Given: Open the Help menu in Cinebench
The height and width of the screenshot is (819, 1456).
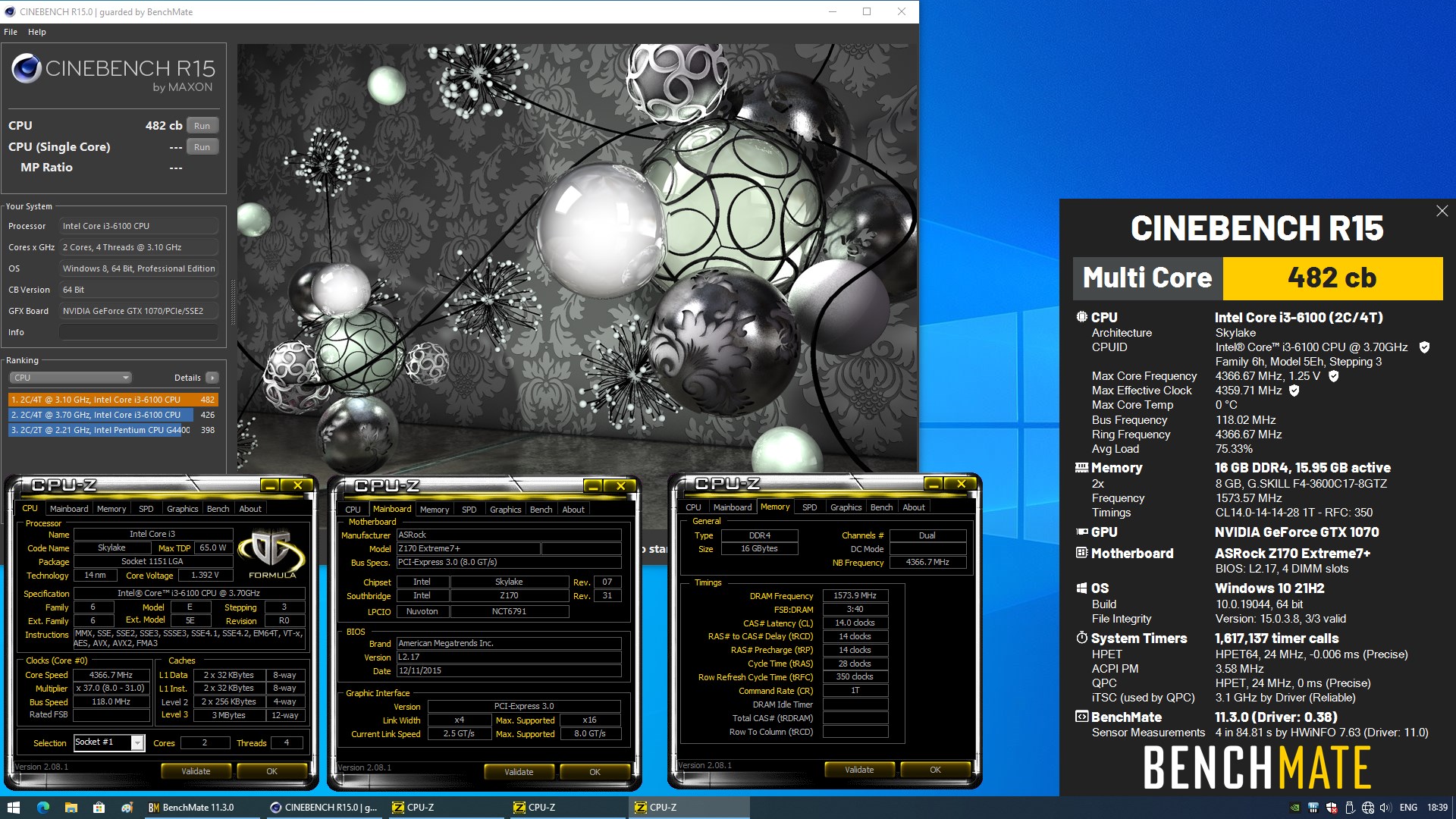Looking at the screenshot, I should click(x=37, y=32).
